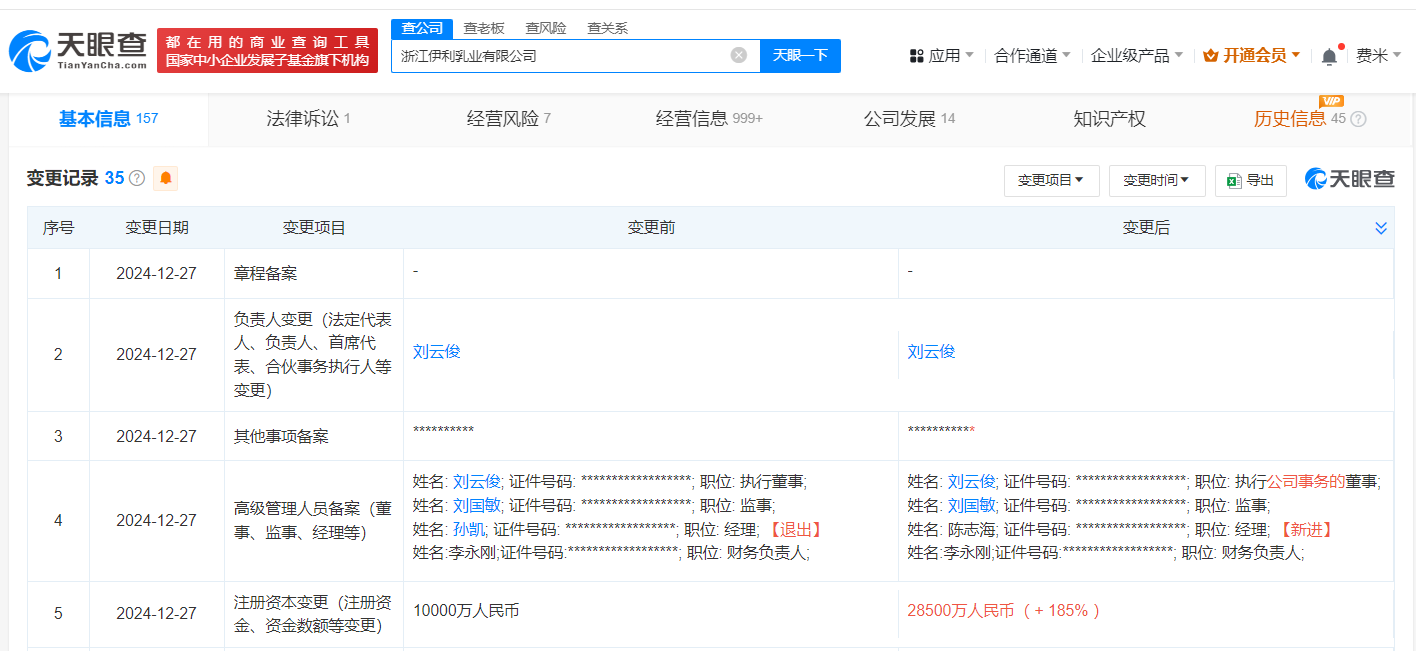1416x651 pixels.
Task: Open 刘国敏 link in 变更前 column
Action: pyautogui.click(x=476, y=505)
